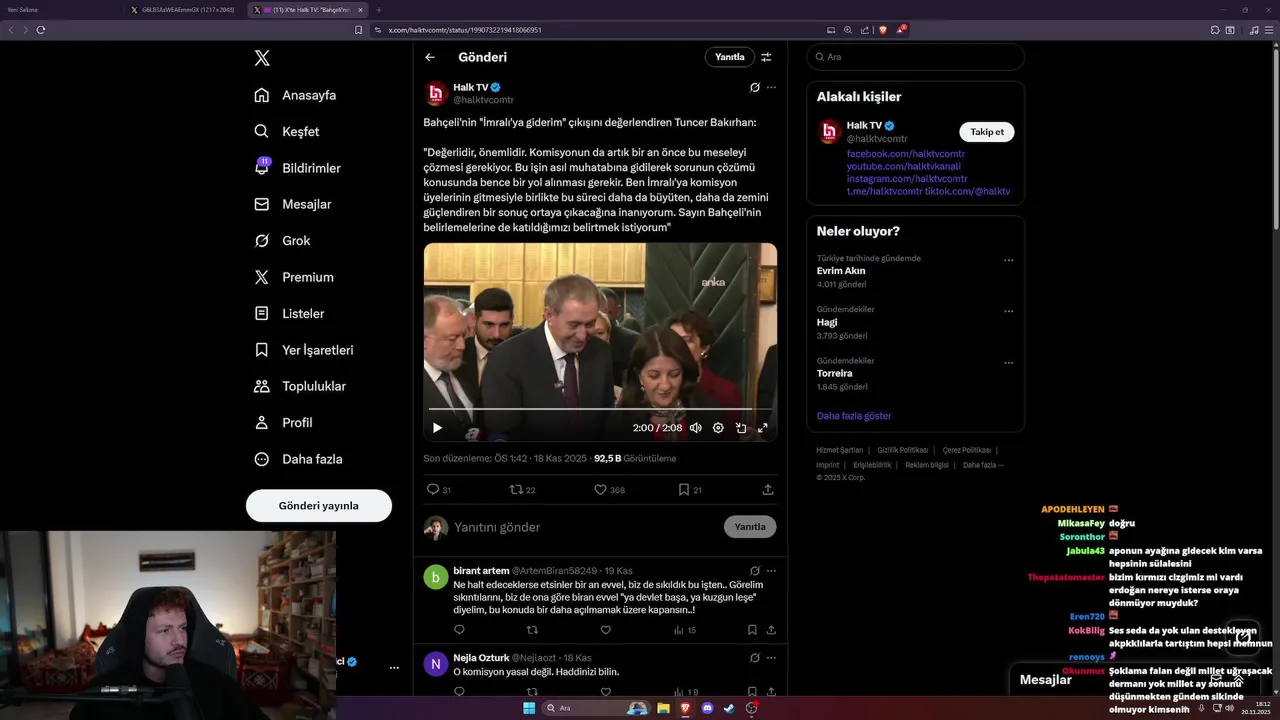Click Grok icon on birant artem reply
The image size is (1280, 720).
(755, 571)
